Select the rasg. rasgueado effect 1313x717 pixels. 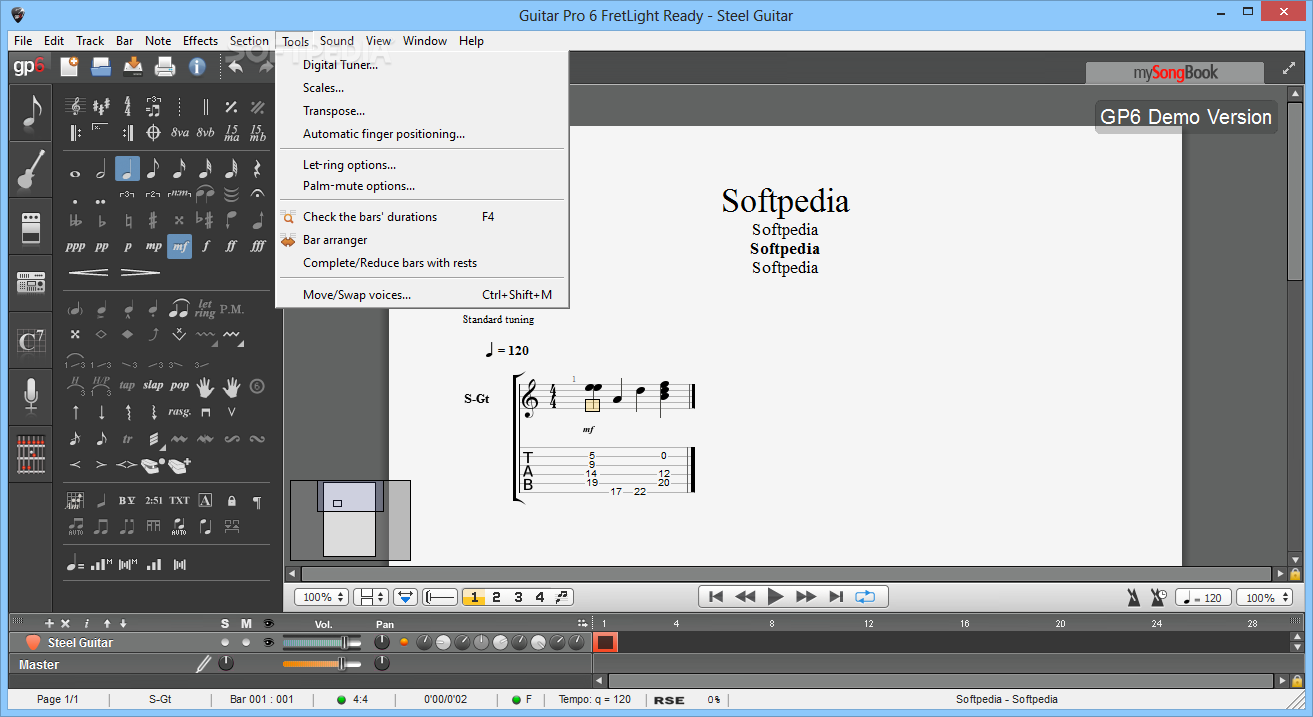pyautogui.click(x=179, y=411)
